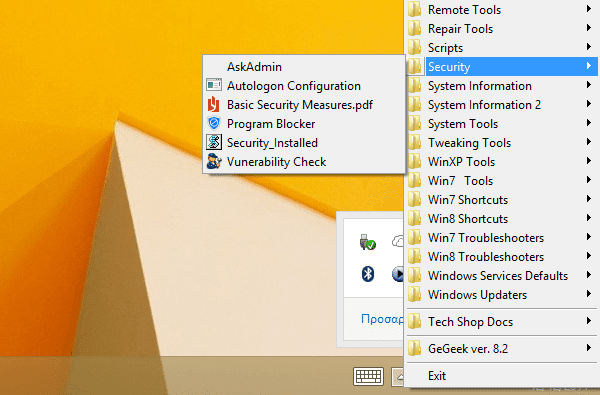Launch Autologon Configuration entry

click(304, 86)
